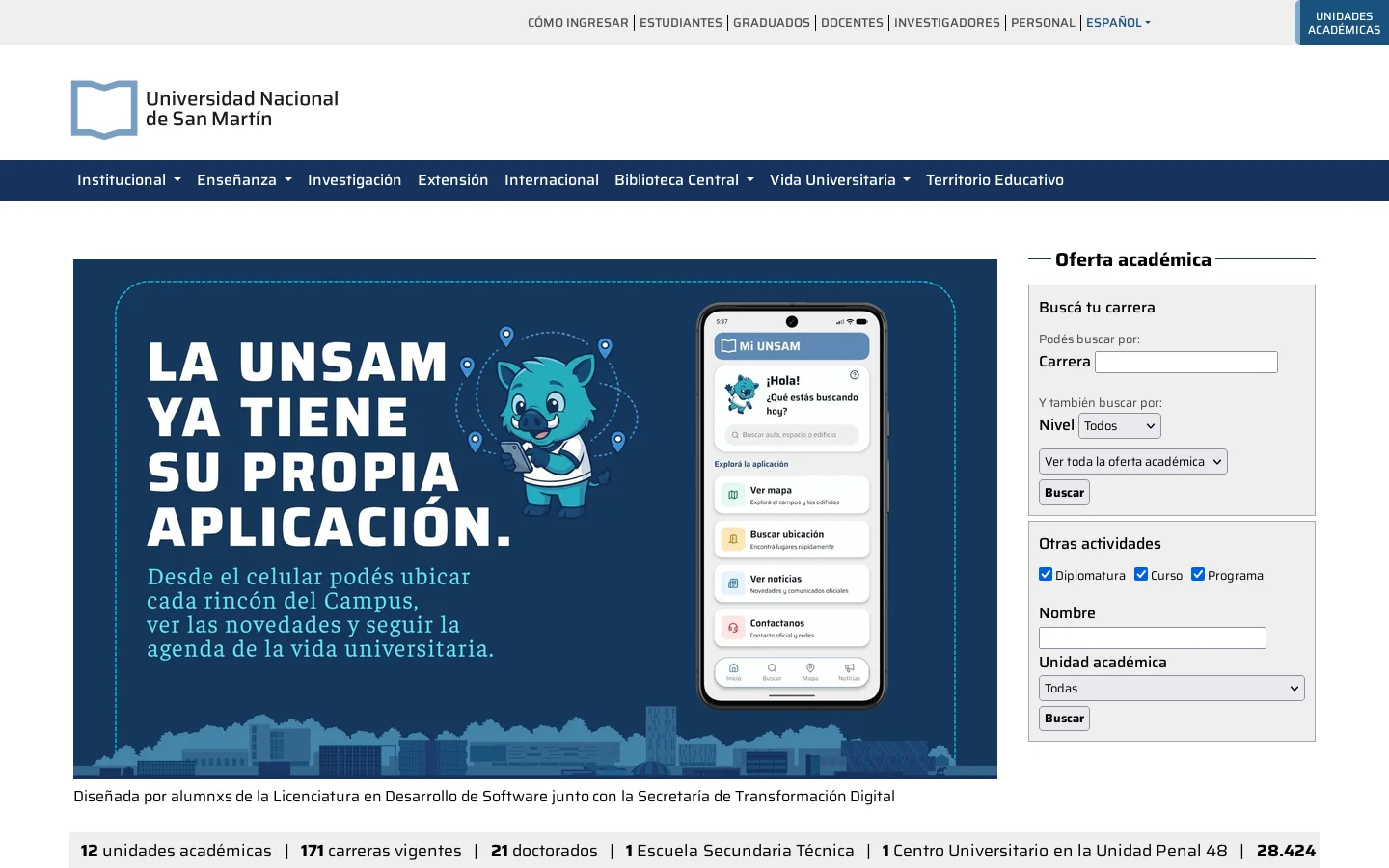Click the '171 carreras vigentes' statistic
This screenshot has width=1389, height=868.
click(x=381, y=851)
